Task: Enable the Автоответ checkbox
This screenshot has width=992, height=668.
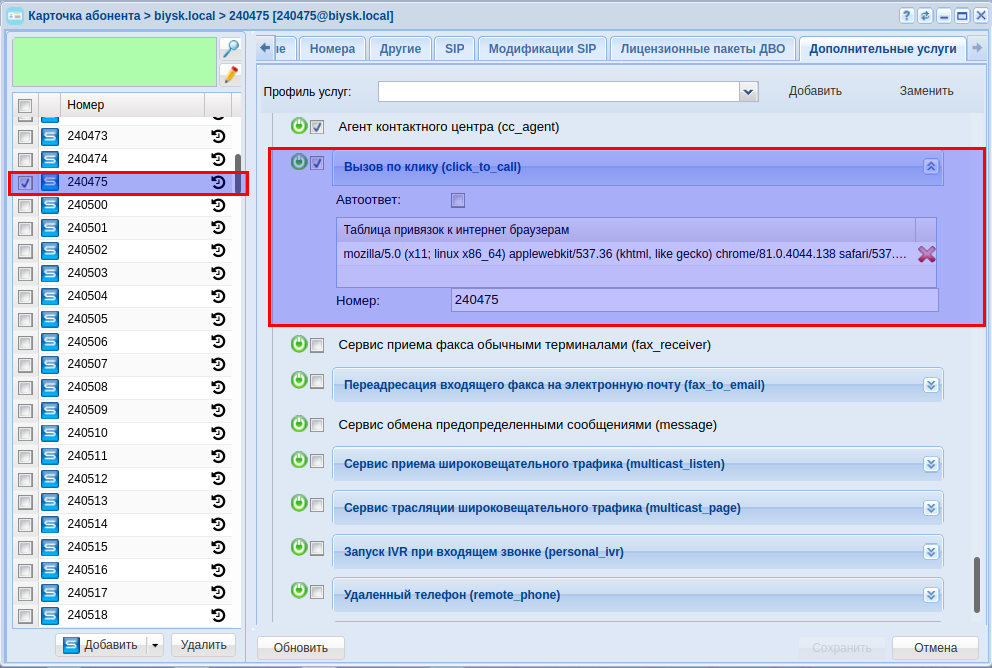Action: click(458, 201)
